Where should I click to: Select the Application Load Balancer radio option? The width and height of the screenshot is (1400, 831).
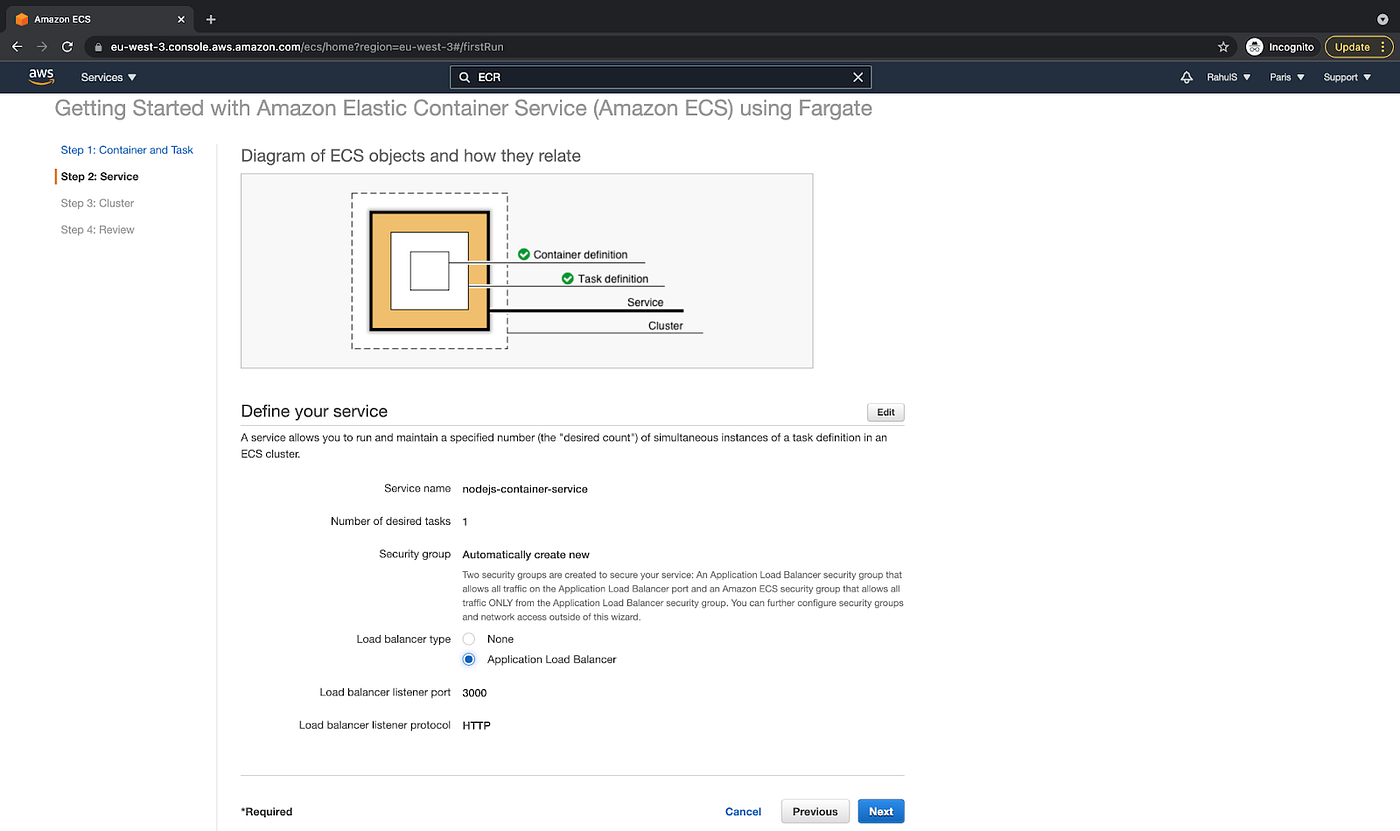pyautogui.click(x=469, y=659)
